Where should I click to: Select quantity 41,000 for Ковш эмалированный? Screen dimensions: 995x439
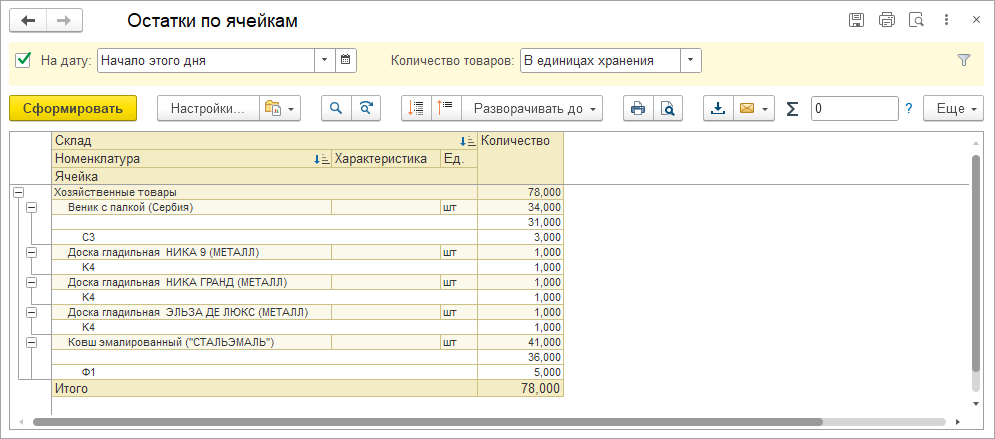pyautogui.click(x=520, y=343)
